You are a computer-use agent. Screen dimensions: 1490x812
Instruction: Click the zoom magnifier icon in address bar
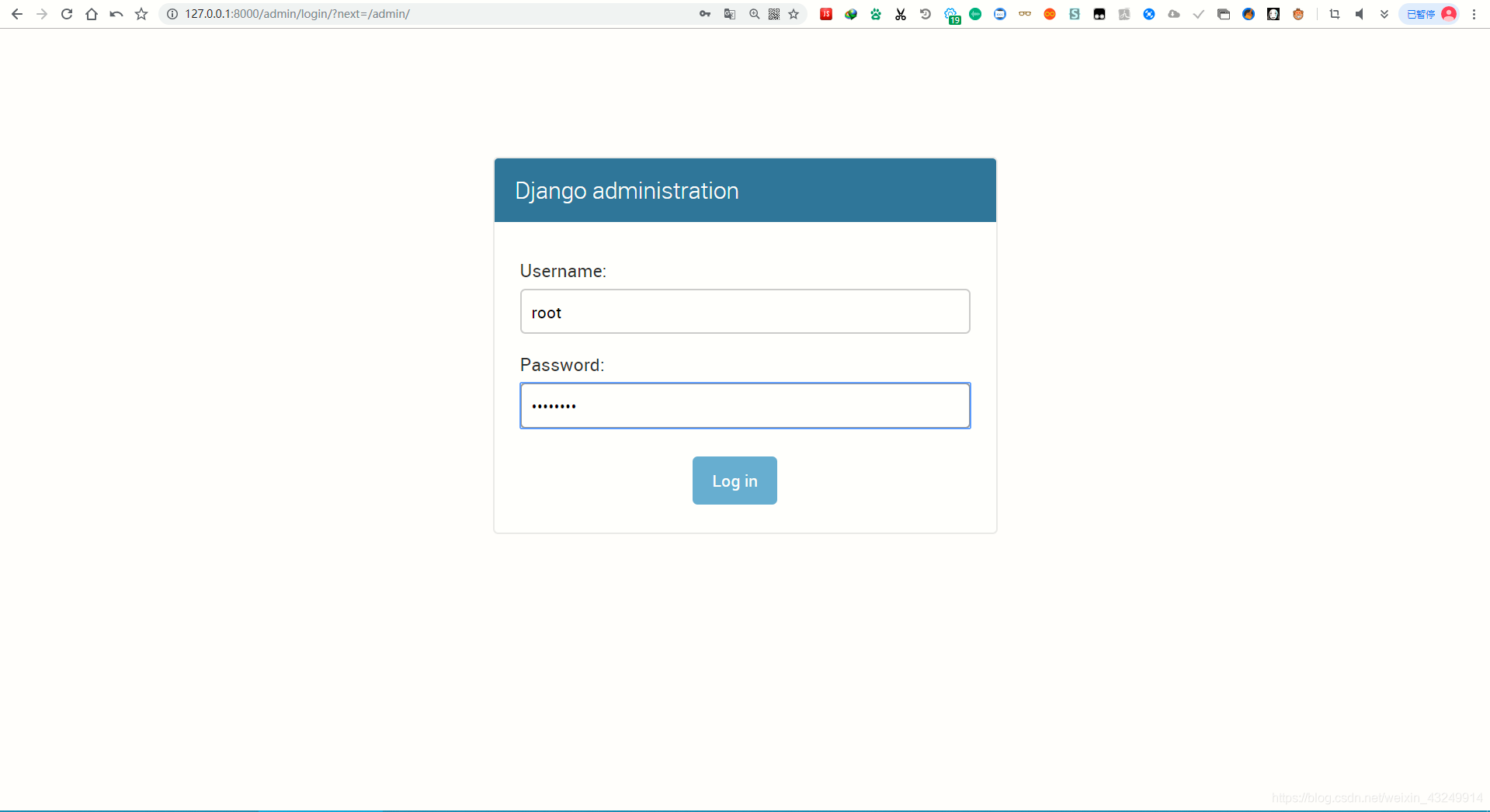(x=754, y=14)
